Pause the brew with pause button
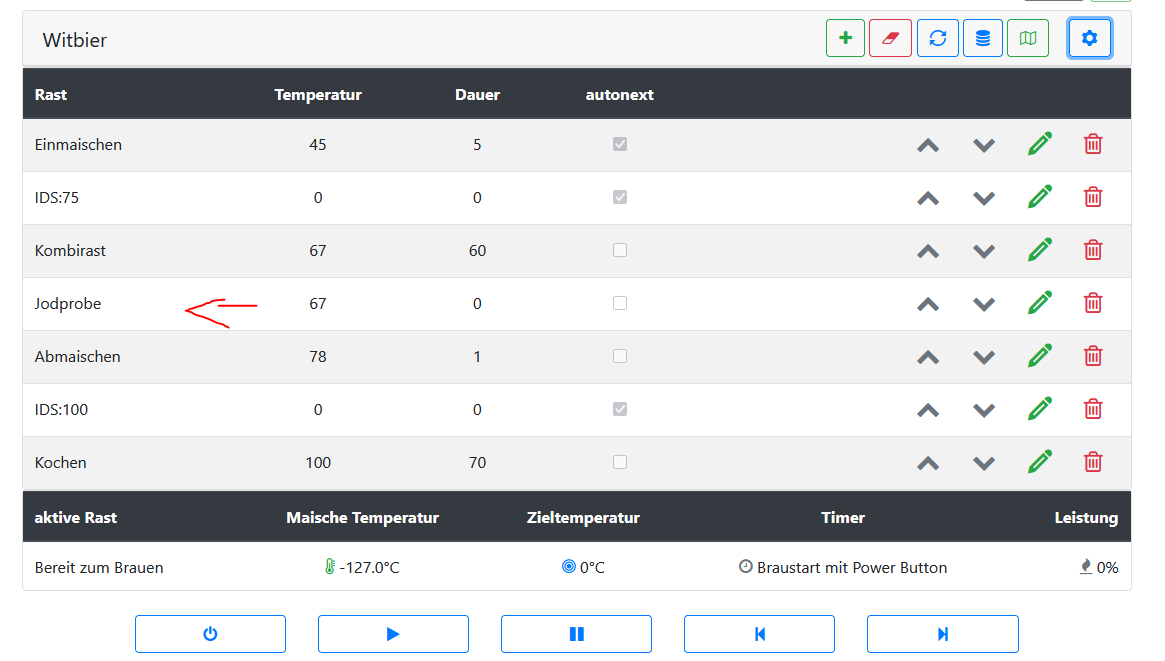The height and width of the screenshot is (661, 1165). (x=576, y=634)
